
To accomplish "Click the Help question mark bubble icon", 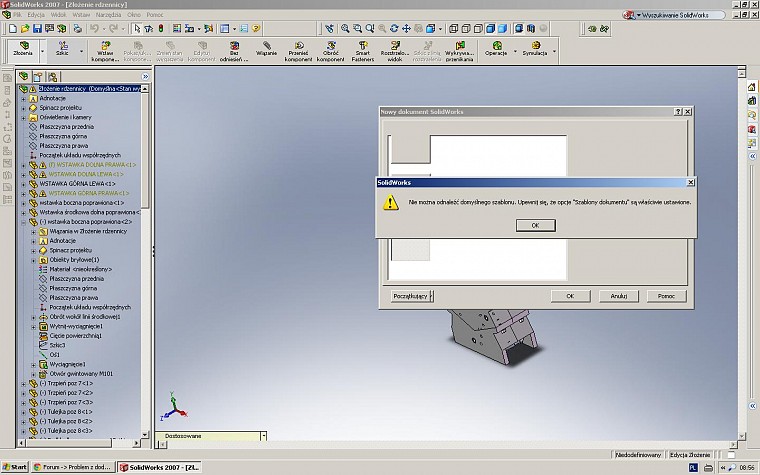I will pos(256,29).
